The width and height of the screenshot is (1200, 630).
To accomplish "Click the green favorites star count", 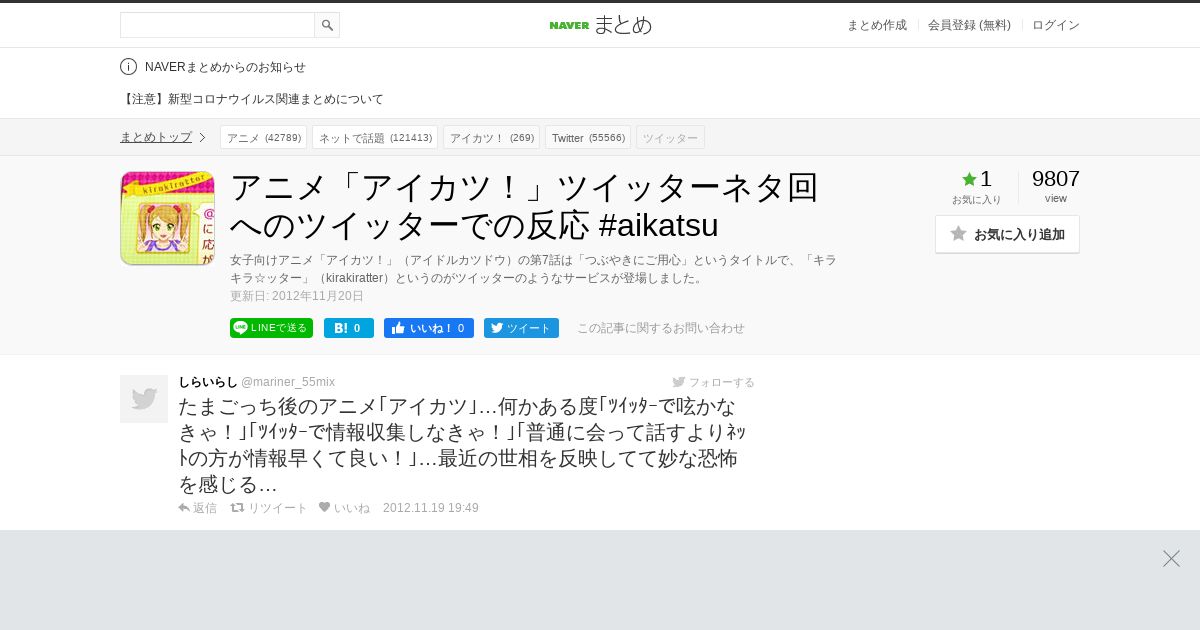I will click(x=977, y=179).
